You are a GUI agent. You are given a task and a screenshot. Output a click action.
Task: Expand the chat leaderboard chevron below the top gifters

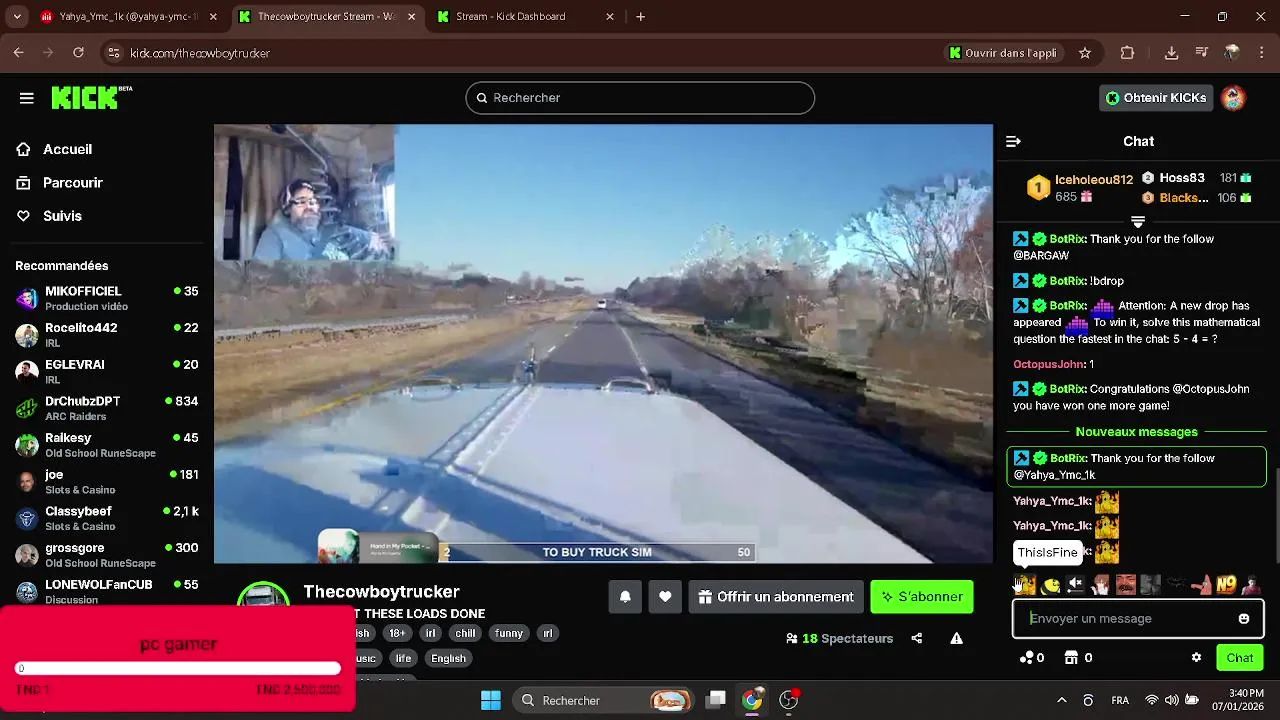point(1137,221)
